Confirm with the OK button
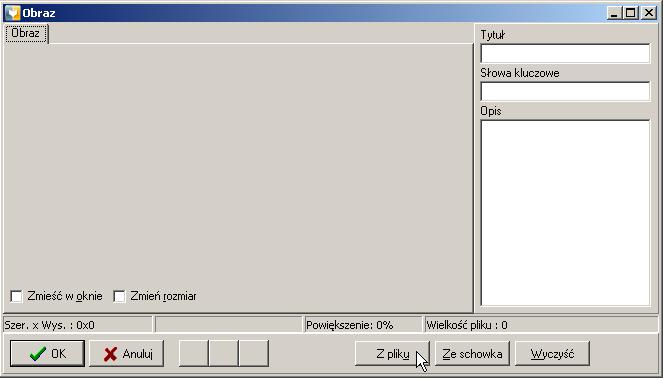 pos(47,353)
